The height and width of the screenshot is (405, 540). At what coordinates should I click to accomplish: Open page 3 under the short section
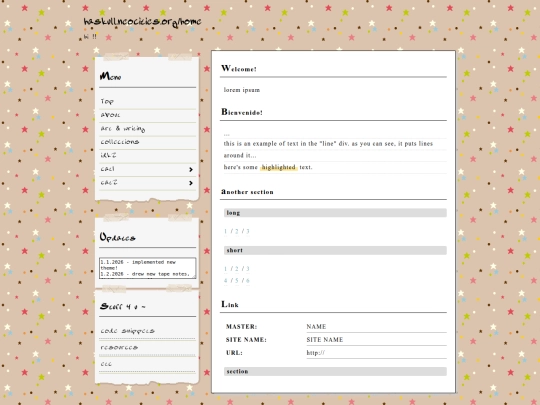[248, 269]
